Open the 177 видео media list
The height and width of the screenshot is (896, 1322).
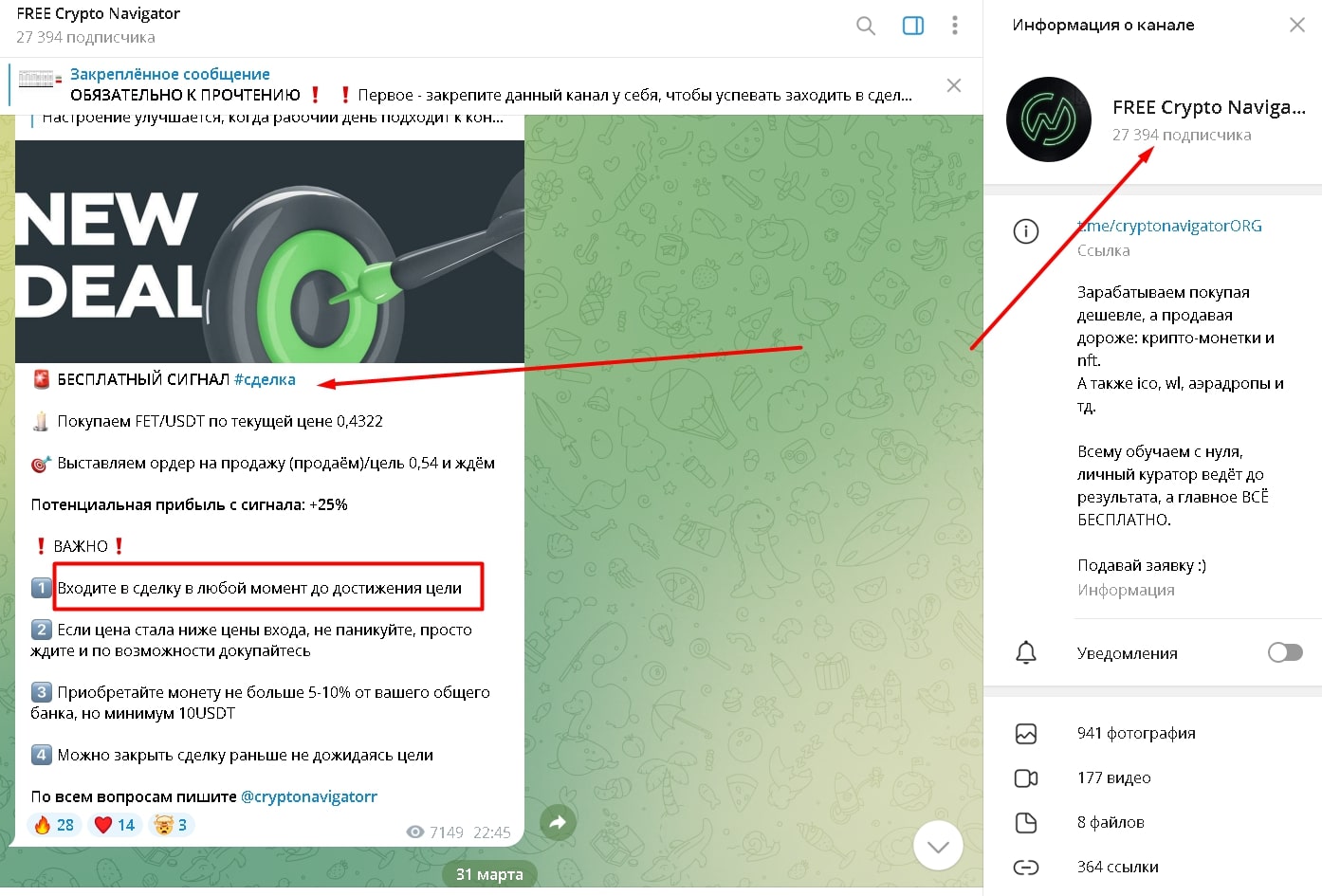pyautogui.click(x=1114, y=777)
